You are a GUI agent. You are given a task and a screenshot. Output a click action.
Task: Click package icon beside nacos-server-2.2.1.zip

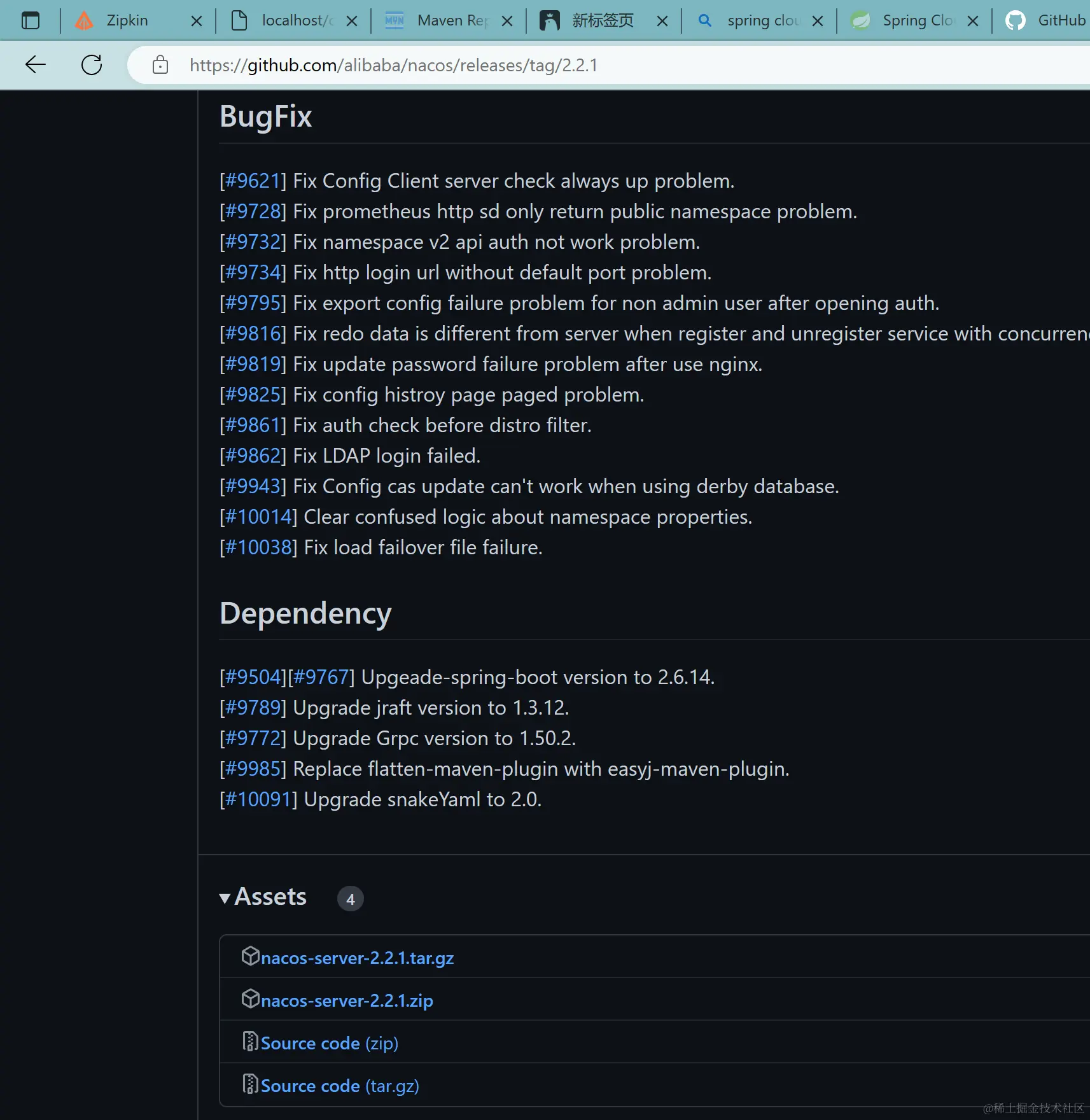click(251, 998)
